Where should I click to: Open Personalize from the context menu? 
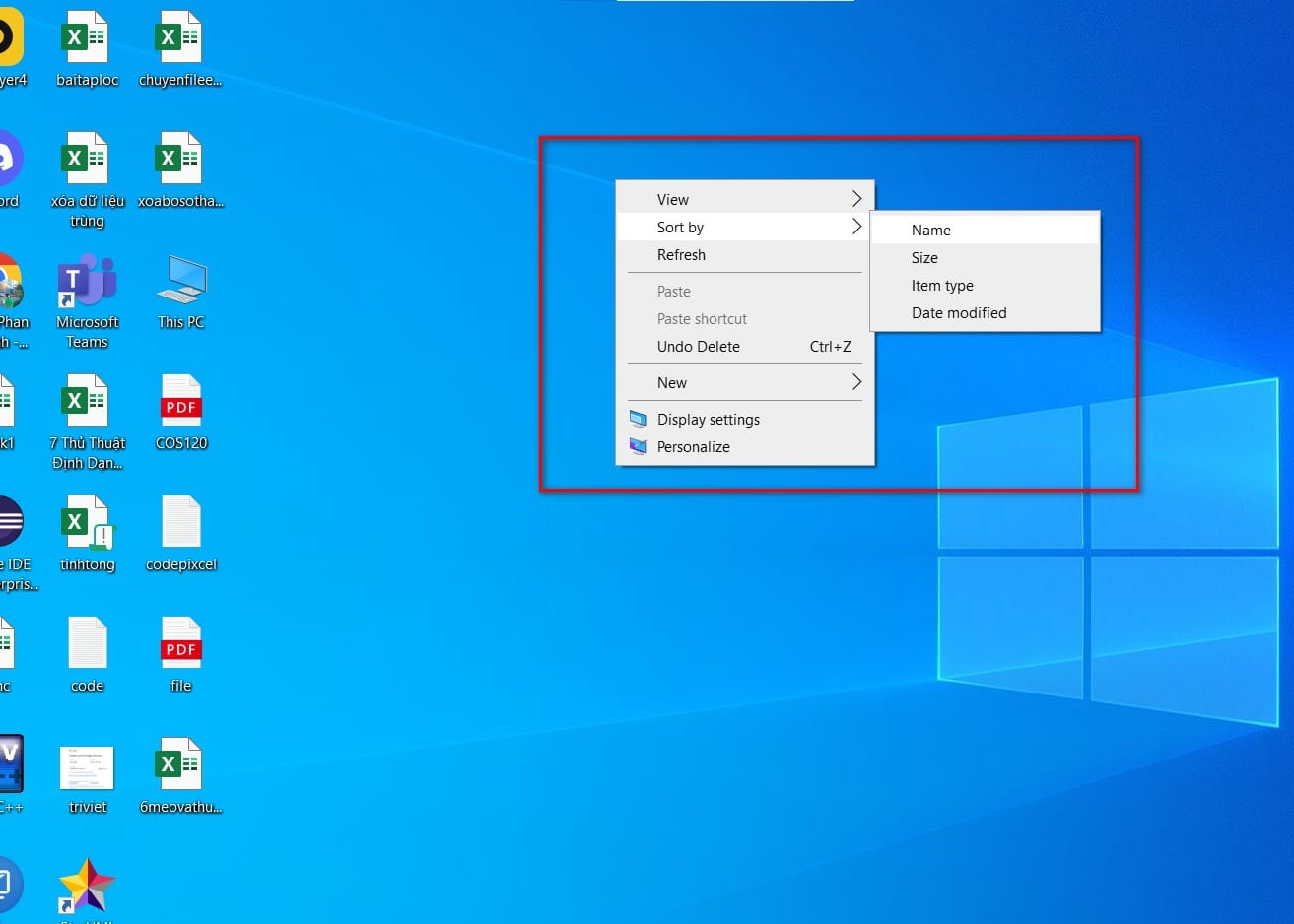745,446
